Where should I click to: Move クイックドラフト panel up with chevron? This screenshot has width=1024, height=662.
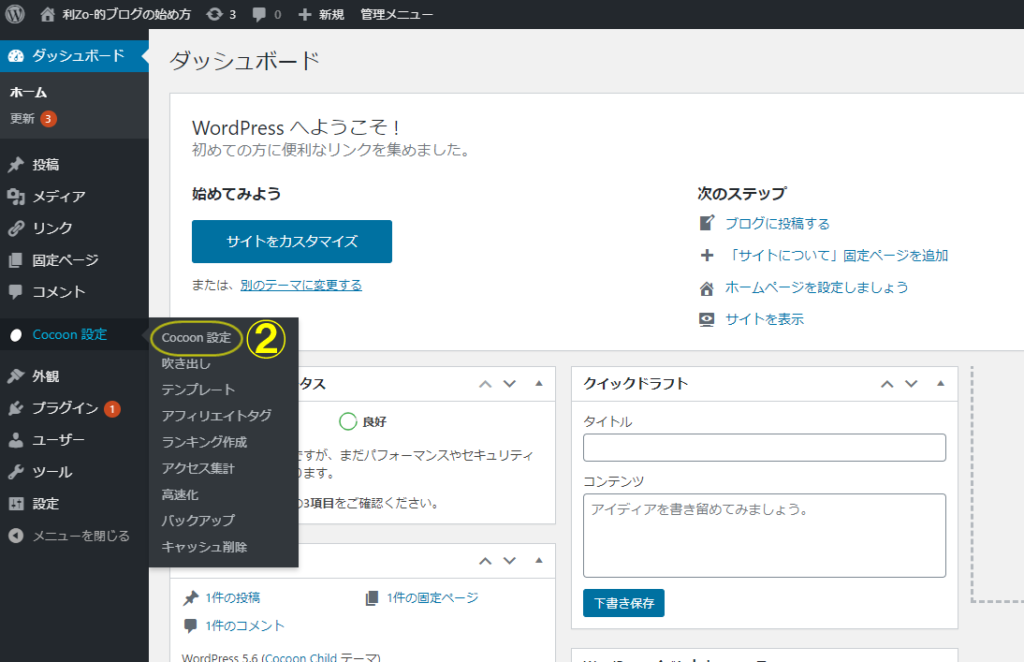886,384
